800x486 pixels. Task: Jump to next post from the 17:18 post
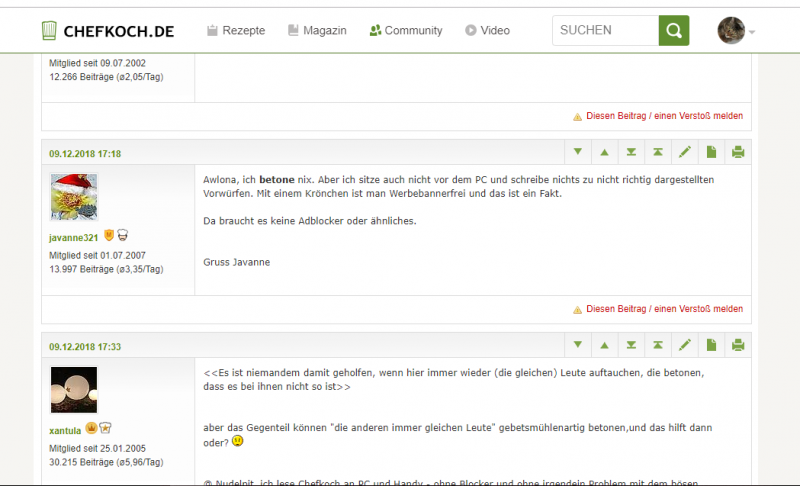tap(577, 153)
